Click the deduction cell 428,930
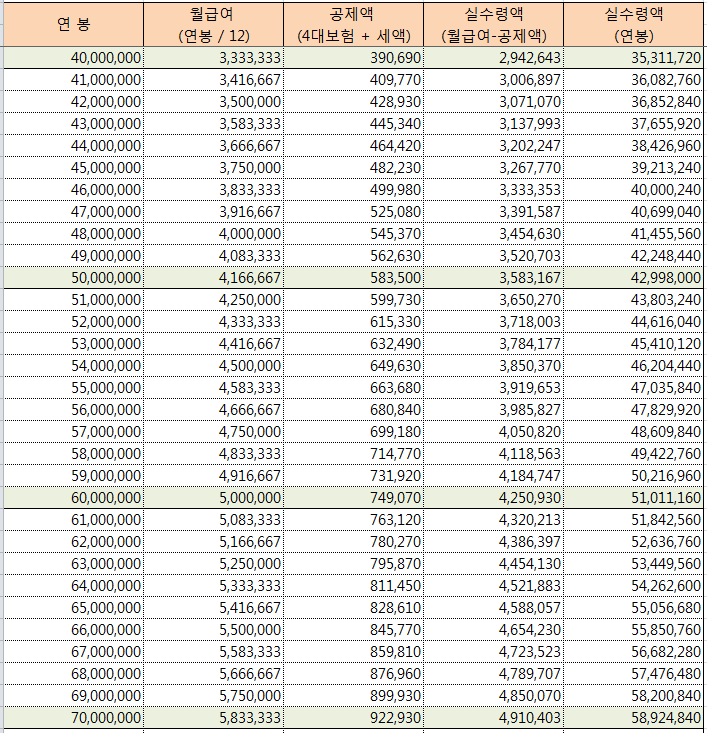This screenshot has width=707, height=733. click(x=354, y=102)
